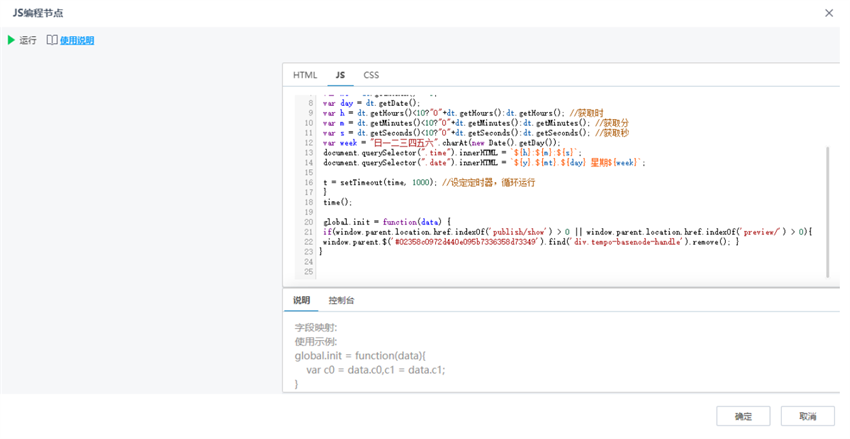Confirm with the 确定 button
The width and height of the screenshot is (850, 439).
743,416
